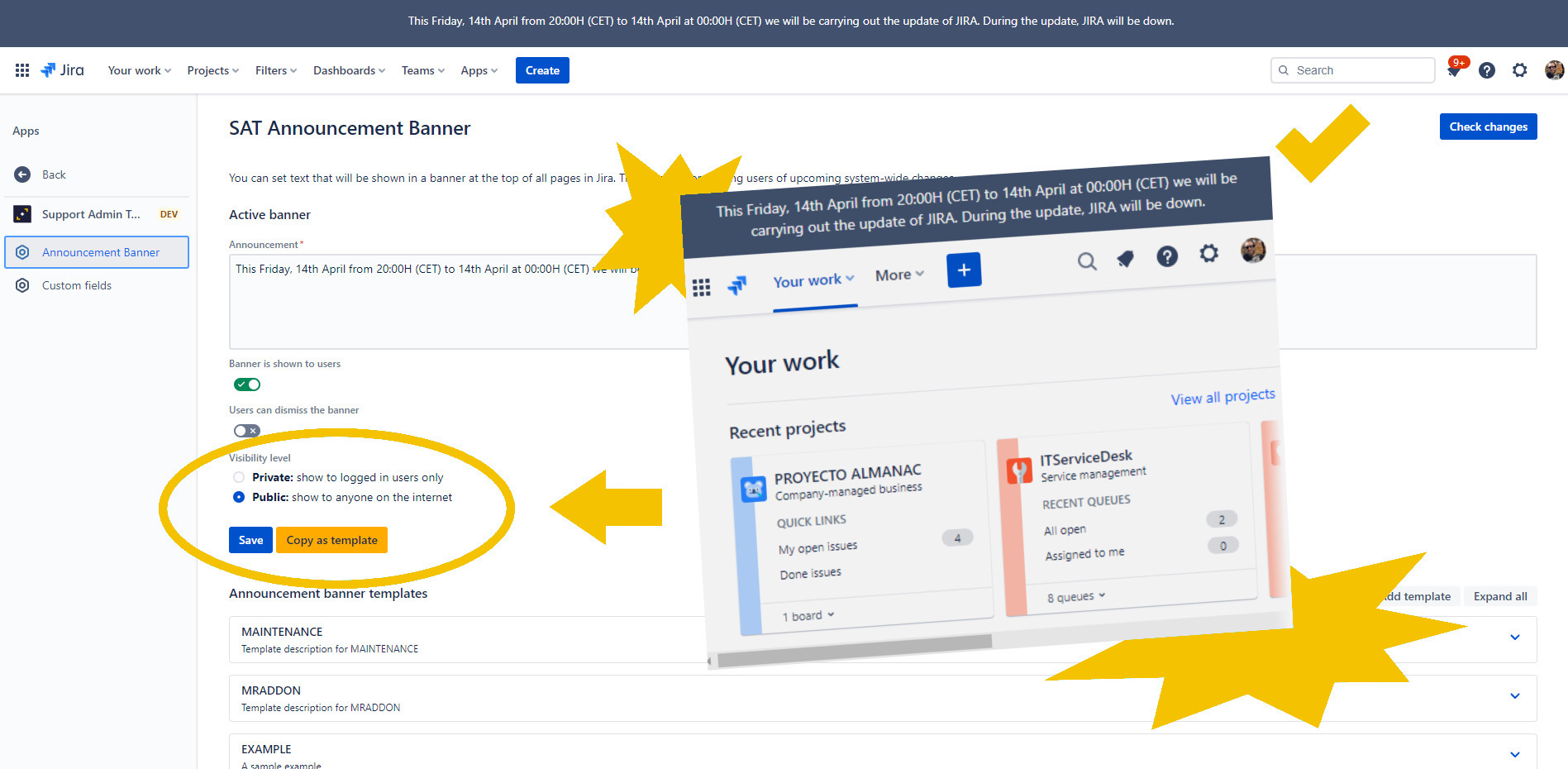
Task: Open the app switcher grid icon
Action: coord(22,70)
